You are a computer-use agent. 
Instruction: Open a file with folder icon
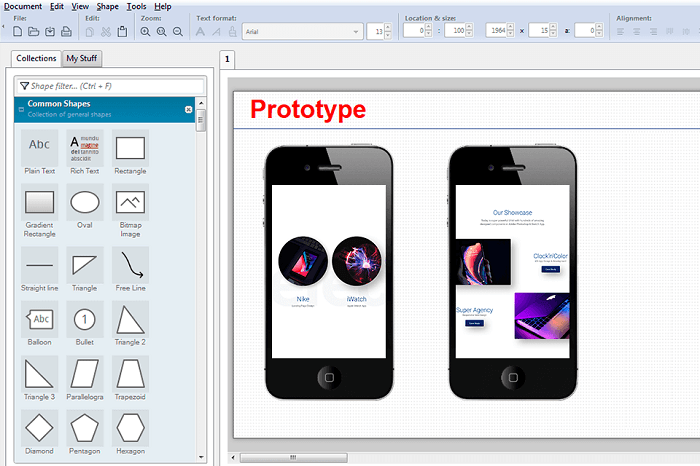click(33, 32)
